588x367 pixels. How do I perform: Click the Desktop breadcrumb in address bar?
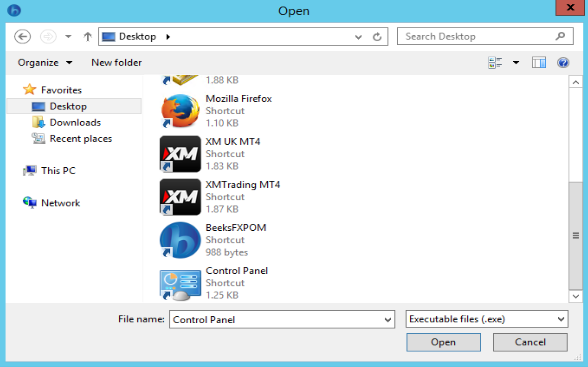137,37
